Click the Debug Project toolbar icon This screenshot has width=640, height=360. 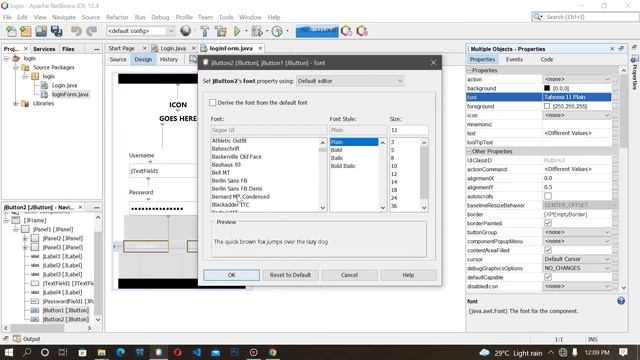(257, 31)
